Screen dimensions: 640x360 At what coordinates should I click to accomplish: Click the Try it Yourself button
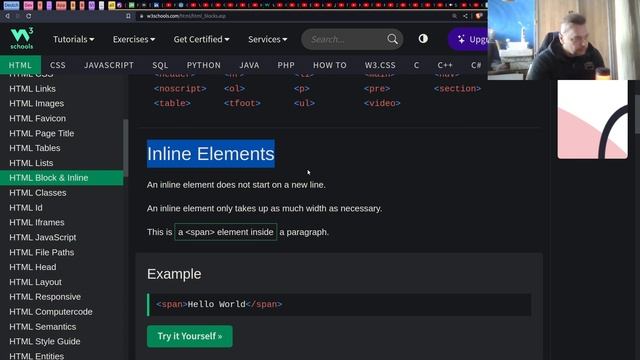(x=190, y=336)
